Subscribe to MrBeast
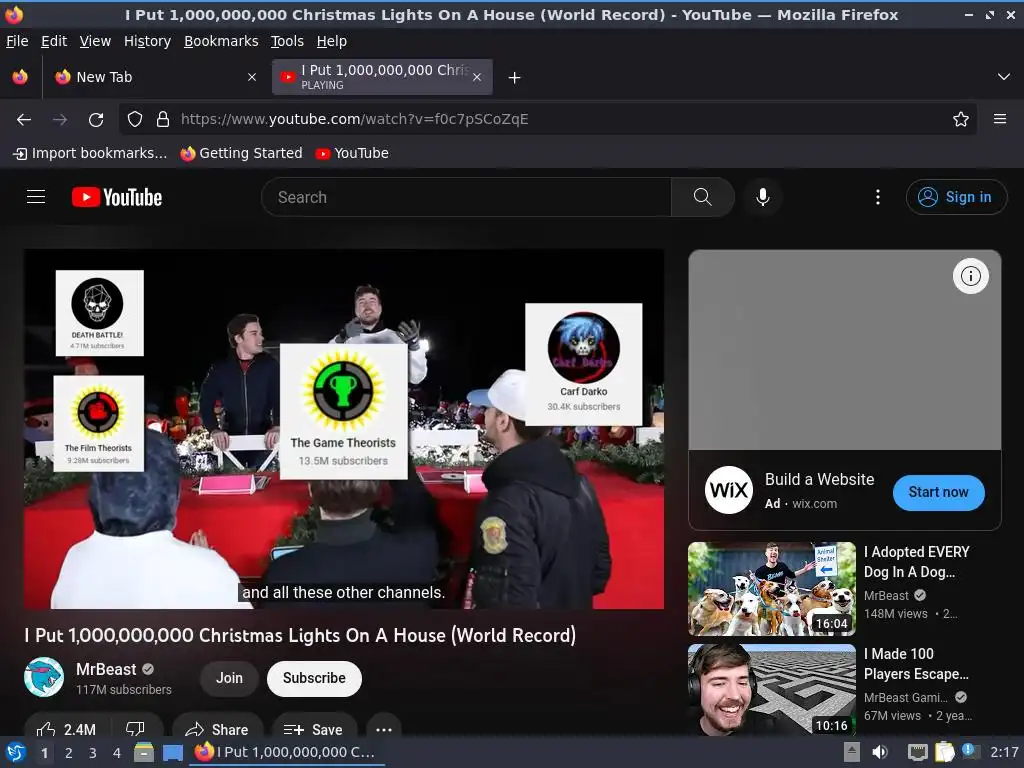Image resolution: width=1024 pixels, height=768 pixels. click(x=314, y=679)
